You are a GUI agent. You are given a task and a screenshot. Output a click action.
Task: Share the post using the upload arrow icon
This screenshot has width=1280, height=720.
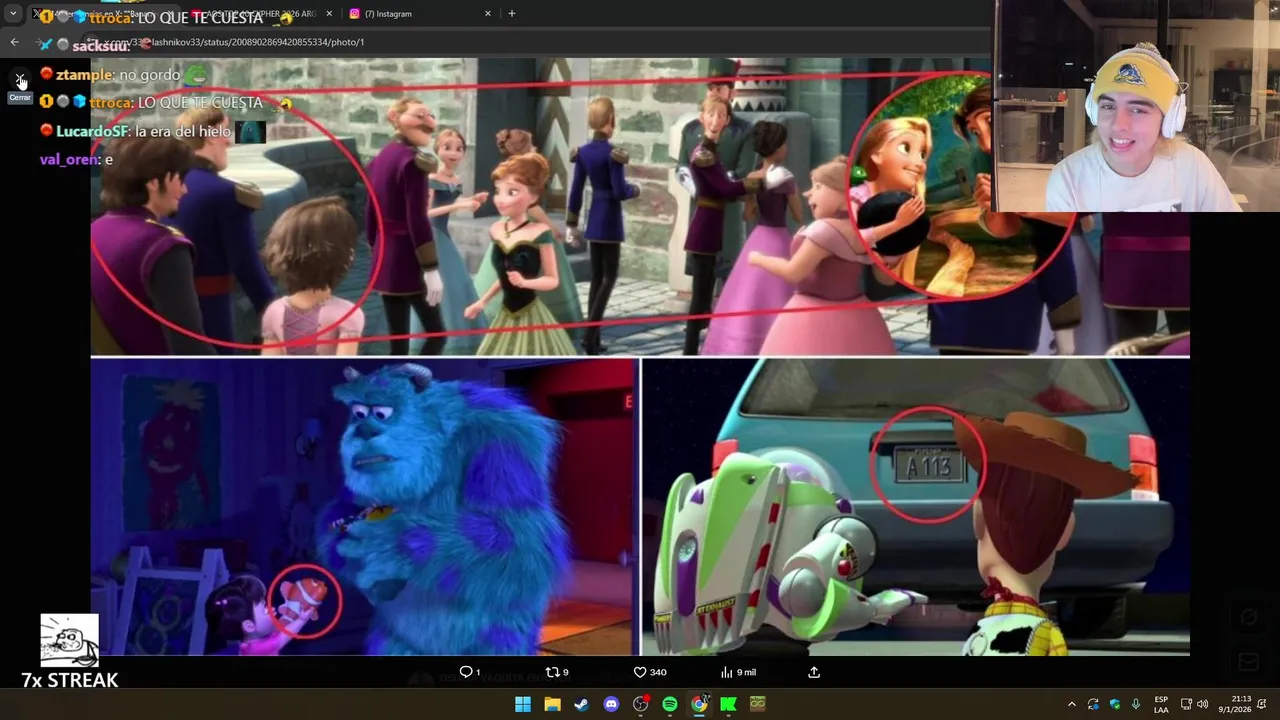coord(814,672)
